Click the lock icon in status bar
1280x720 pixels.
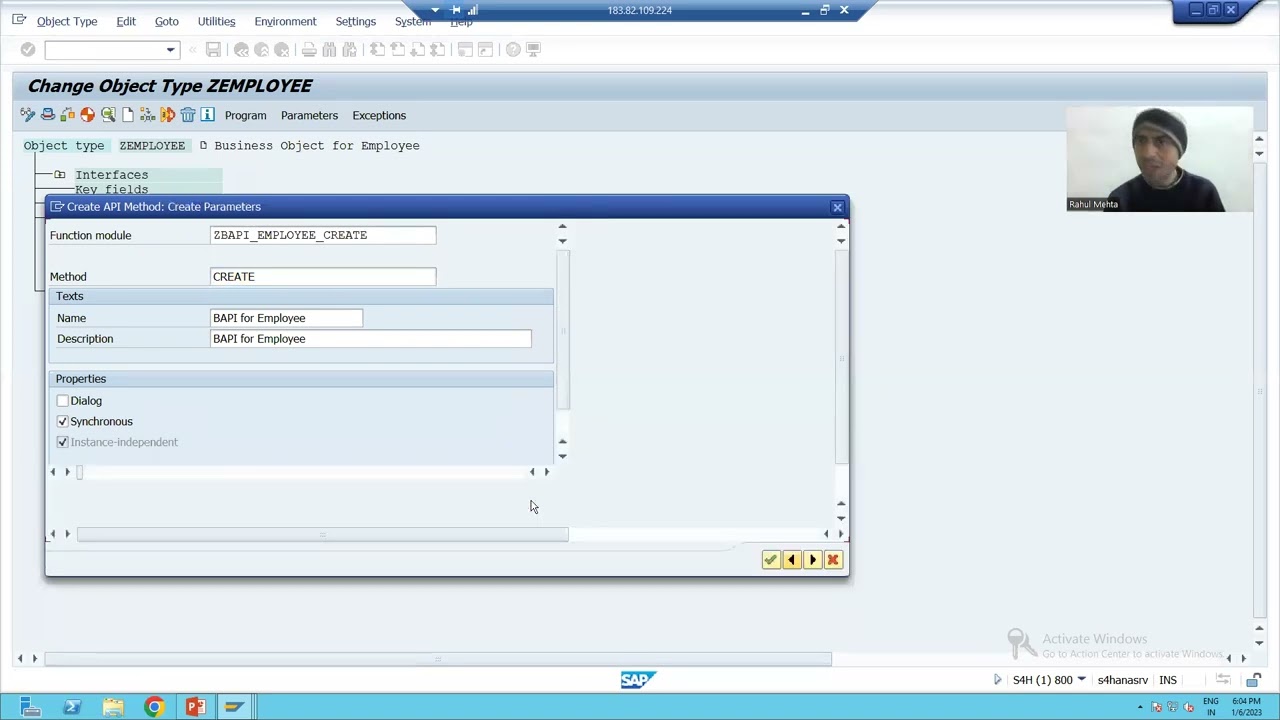(x=1253, y=680)
